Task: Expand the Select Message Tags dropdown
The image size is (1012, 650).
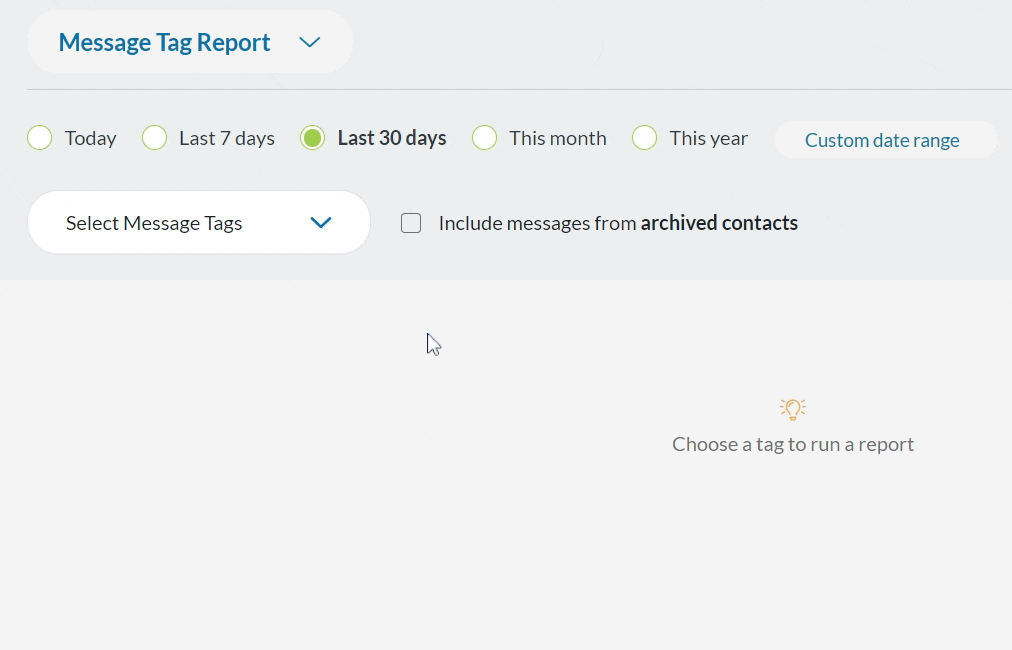Action: click(x=198, y=222)
